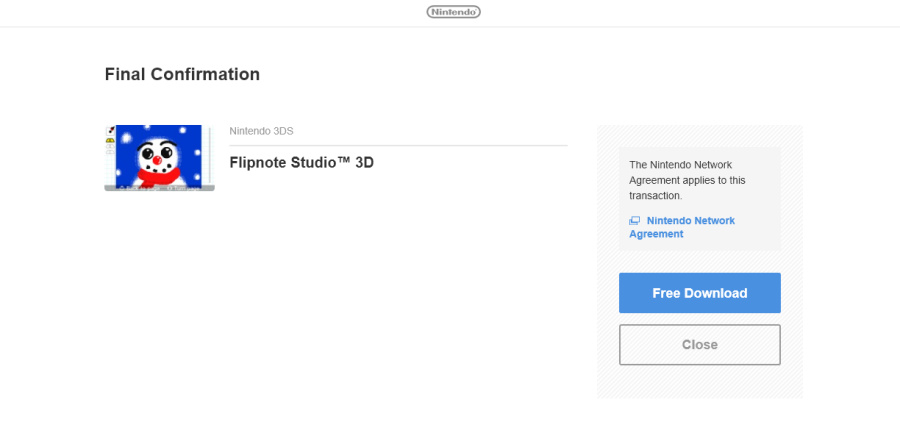Viewport: 900px width, 433px height.
Task: Click the Final Confirmation heading
Action: 182,74
